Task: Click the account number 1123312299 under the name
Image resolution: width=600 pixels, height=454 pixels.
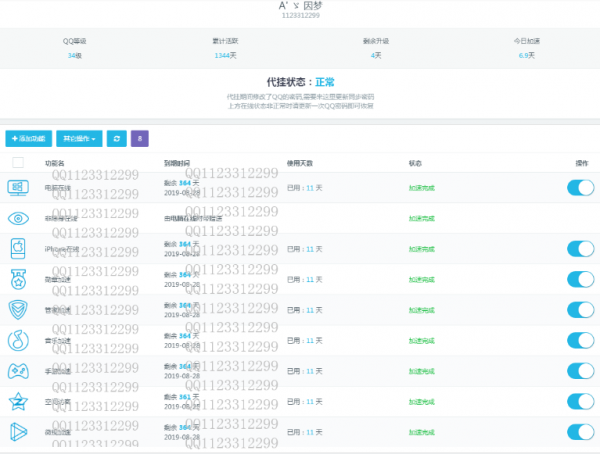Action: coord(301,15)
